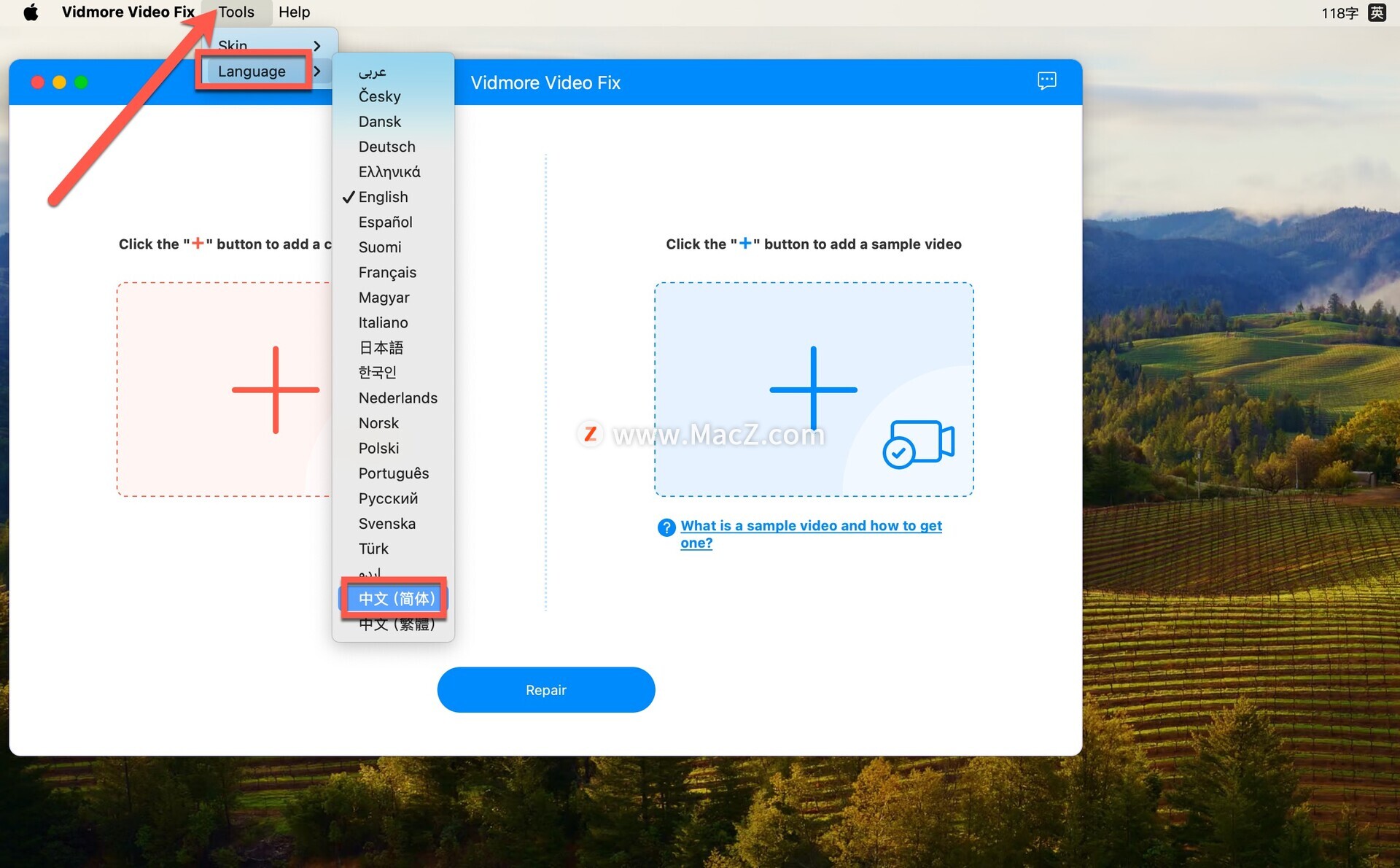Click the corrupted video drop area
Screen dimensions: 1400x868
pyautogui.click(x=225, y=390)
